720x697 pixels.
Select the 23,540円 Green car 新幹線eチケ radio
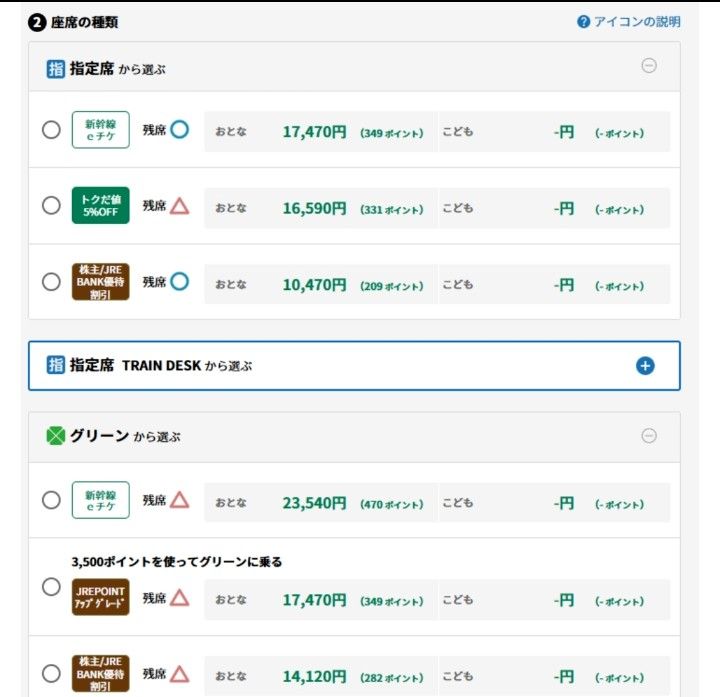(51, 500)
